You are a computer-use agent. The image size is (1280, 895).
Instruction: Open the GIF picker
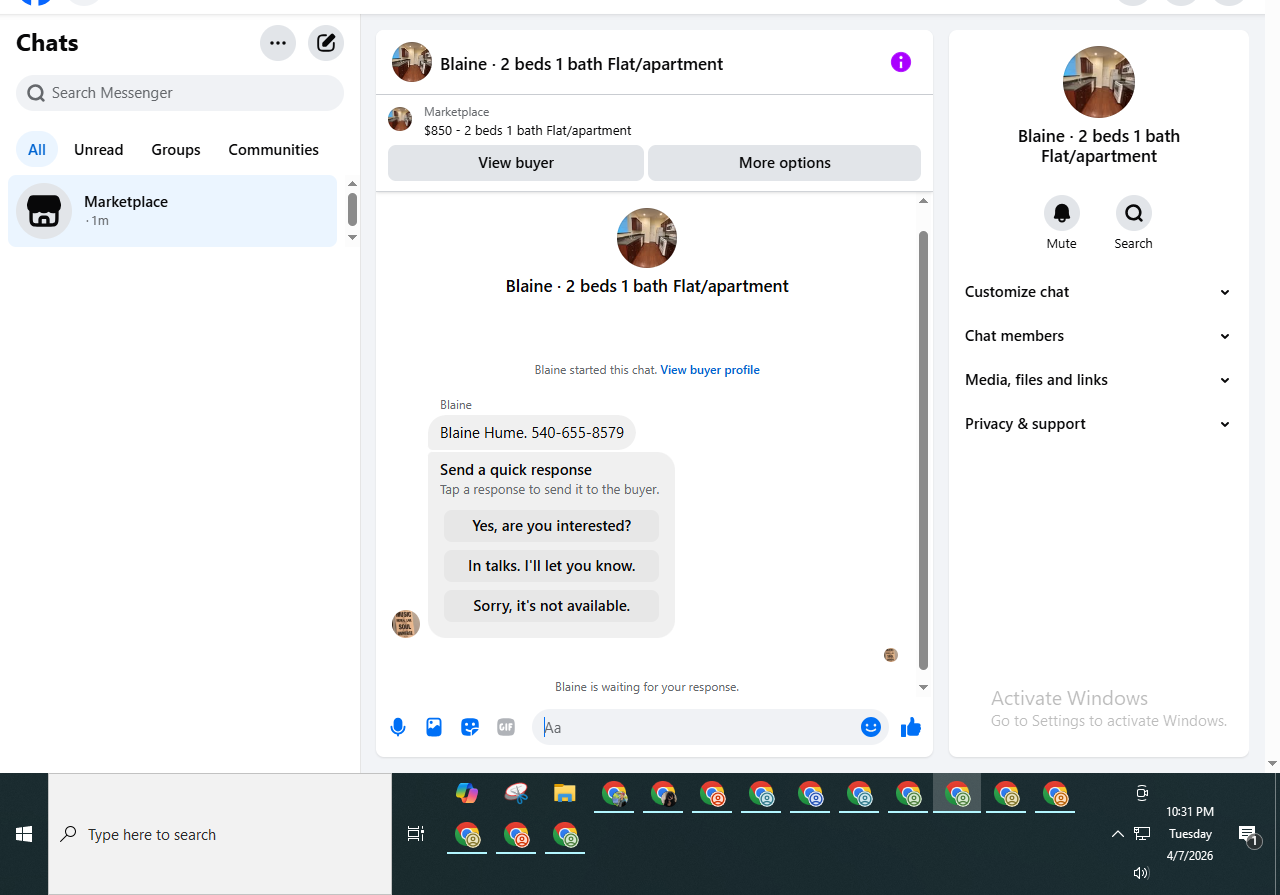506,727
